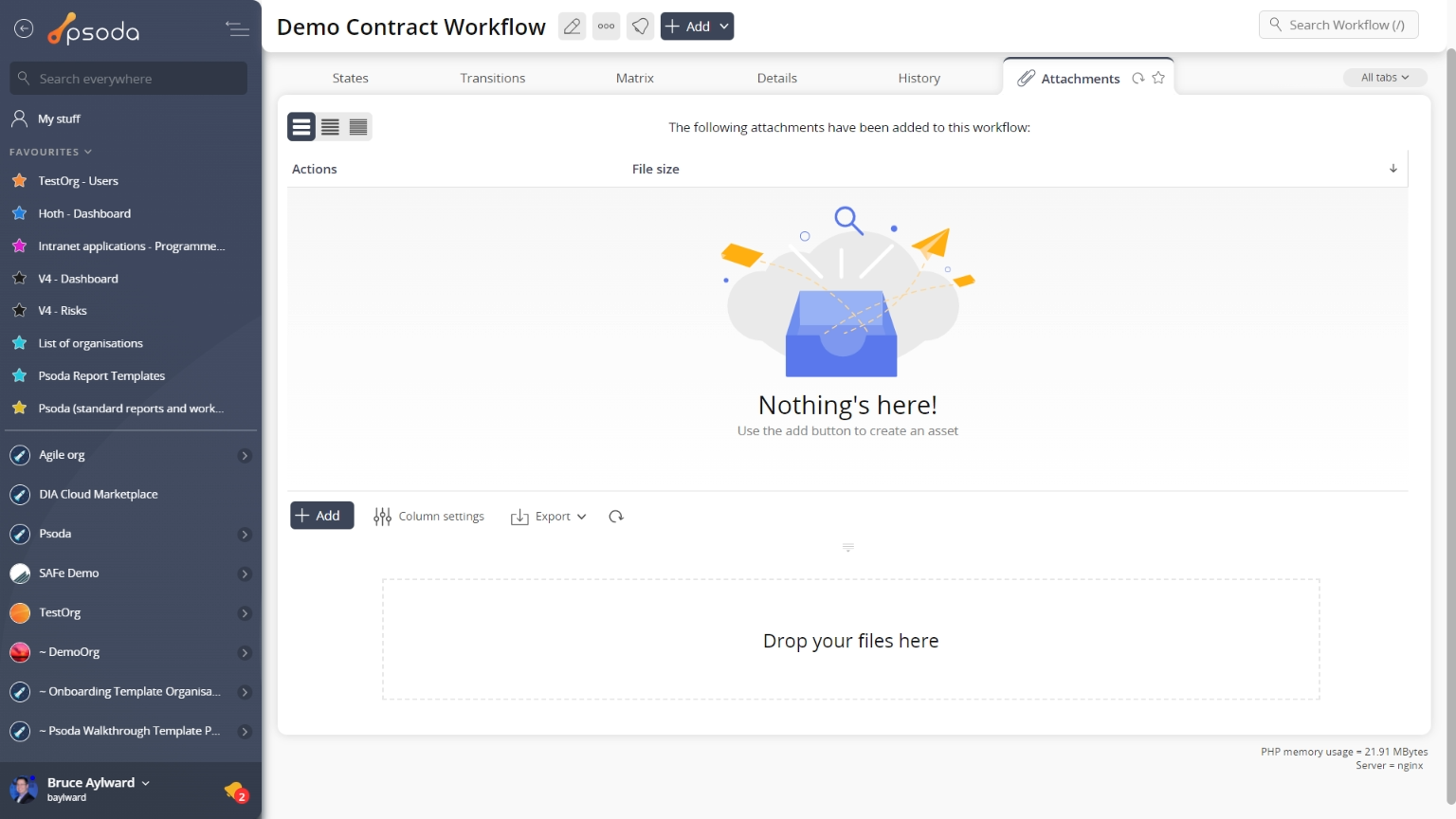Image resolution: width=1456 pixels, height=819 pixels.
Task: Click the Actions column header
Action: point(315,169)
